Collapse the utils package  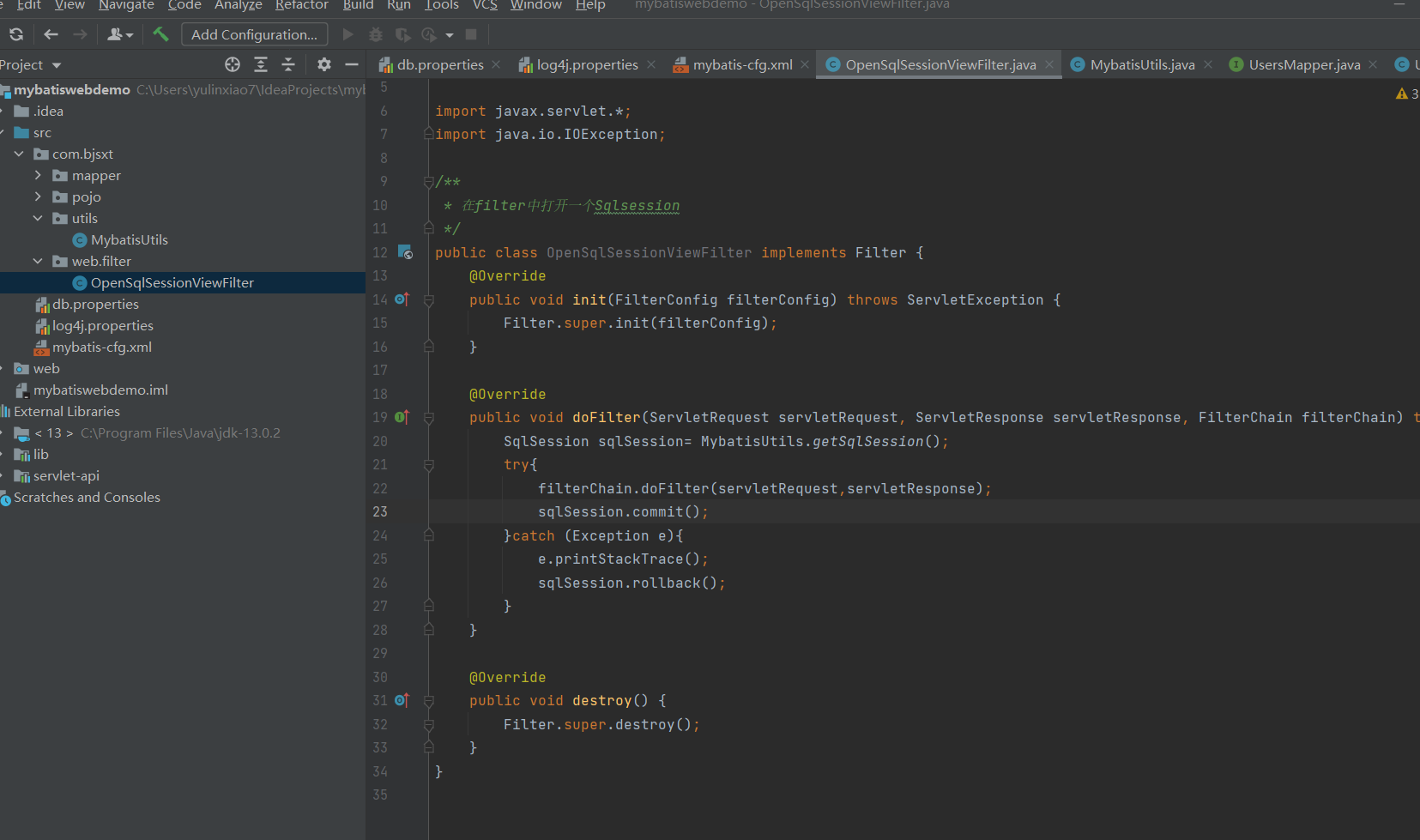click(38, 218)
